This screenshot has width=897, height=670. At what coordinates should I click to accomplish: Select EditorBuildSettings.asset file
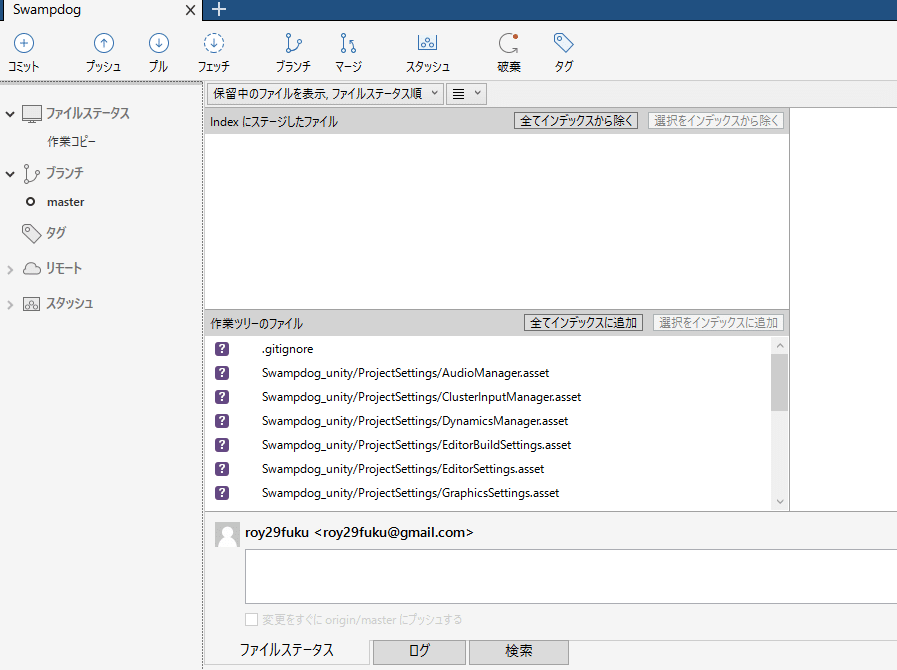pyautogui.click(x=487, y=445)
